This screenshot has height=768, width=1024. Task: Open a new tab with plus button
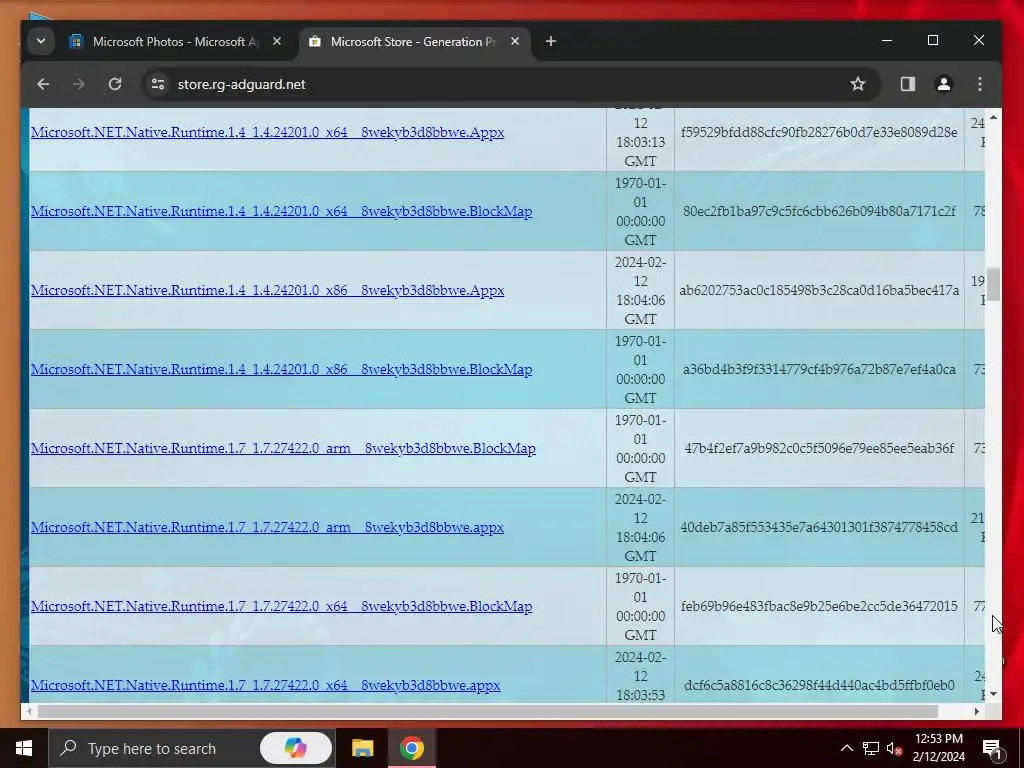(x=551, y=42)
